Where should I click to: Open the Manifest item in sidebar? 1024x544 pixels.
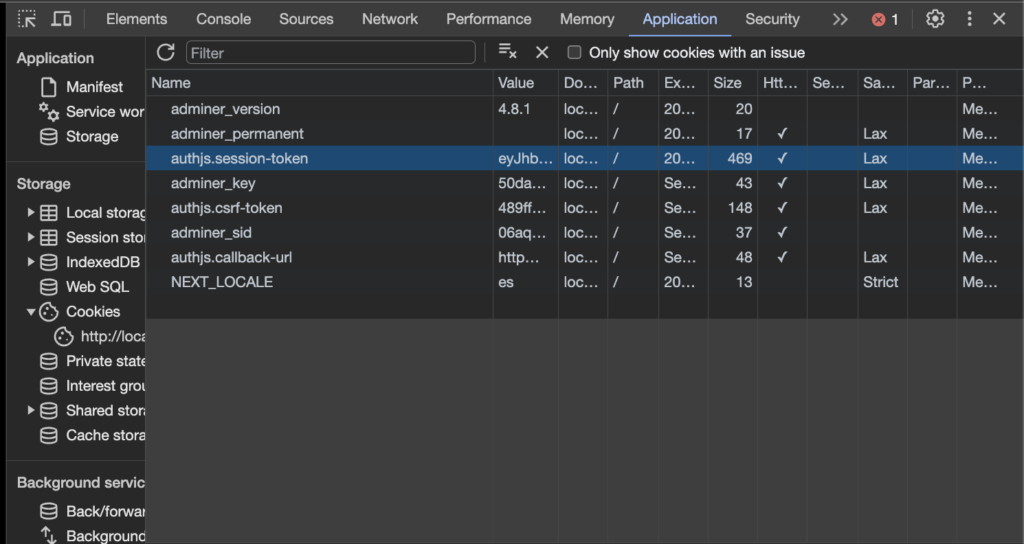(94, 87)
